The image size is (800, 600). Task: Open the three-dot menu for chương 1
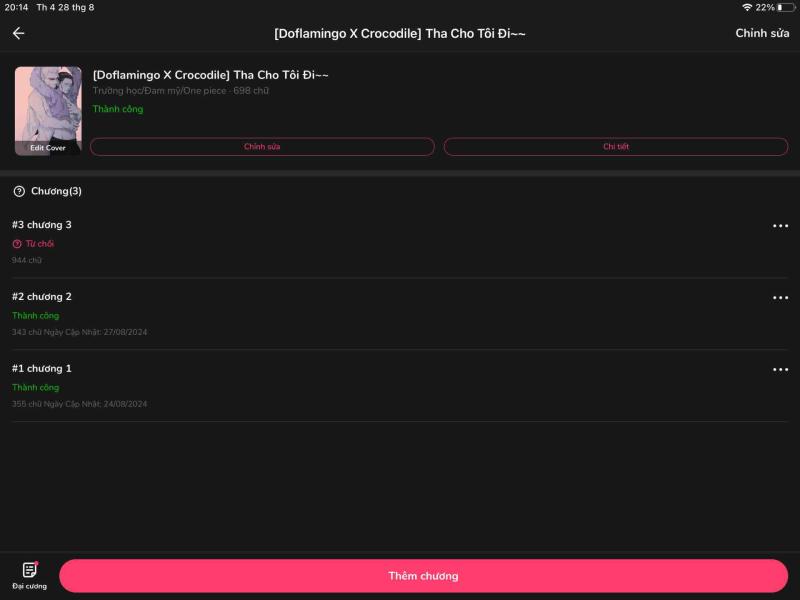pos(780,370)
